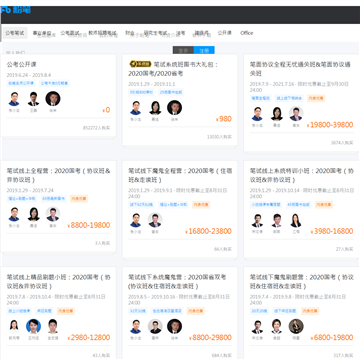
Task: Click the Fenbi logo in the header
Action: [15, 10]
